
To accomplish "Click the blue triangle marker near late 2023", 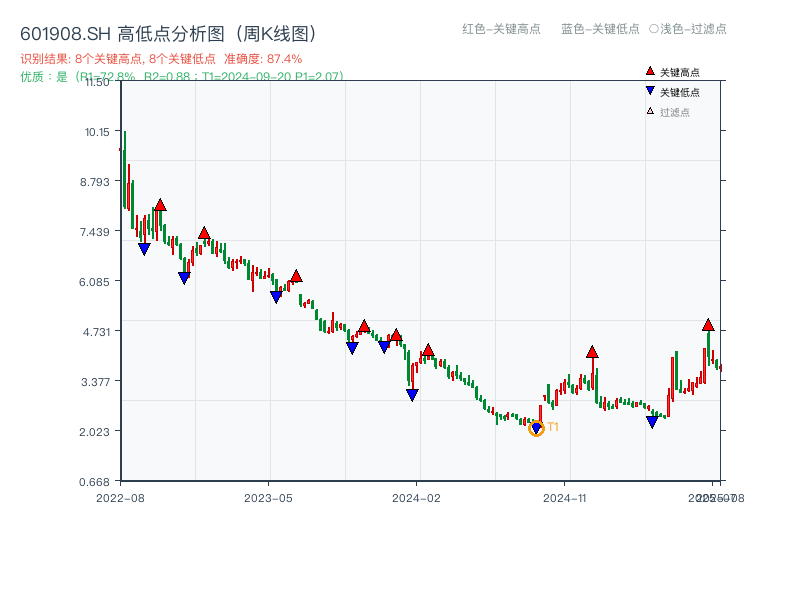I will coord(352,347).
